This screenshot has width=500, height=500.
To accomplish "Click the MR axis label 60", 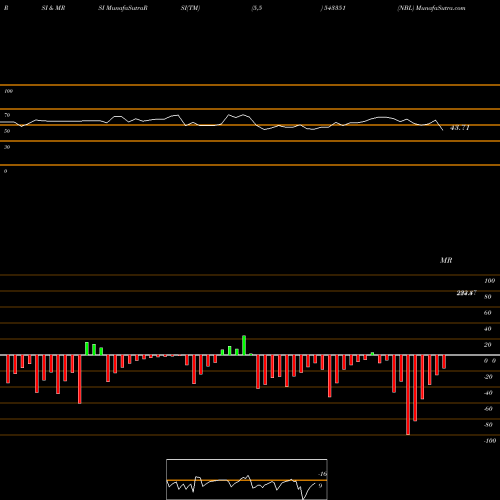I will click(488, 313).
